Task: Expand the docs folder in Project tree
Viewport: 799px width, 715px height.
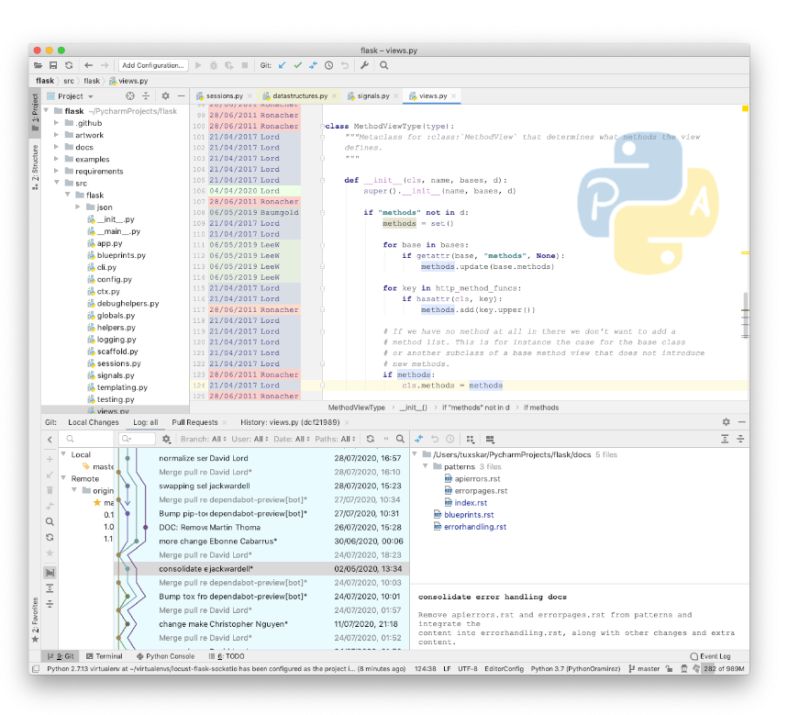Action: tap(56, 147)
